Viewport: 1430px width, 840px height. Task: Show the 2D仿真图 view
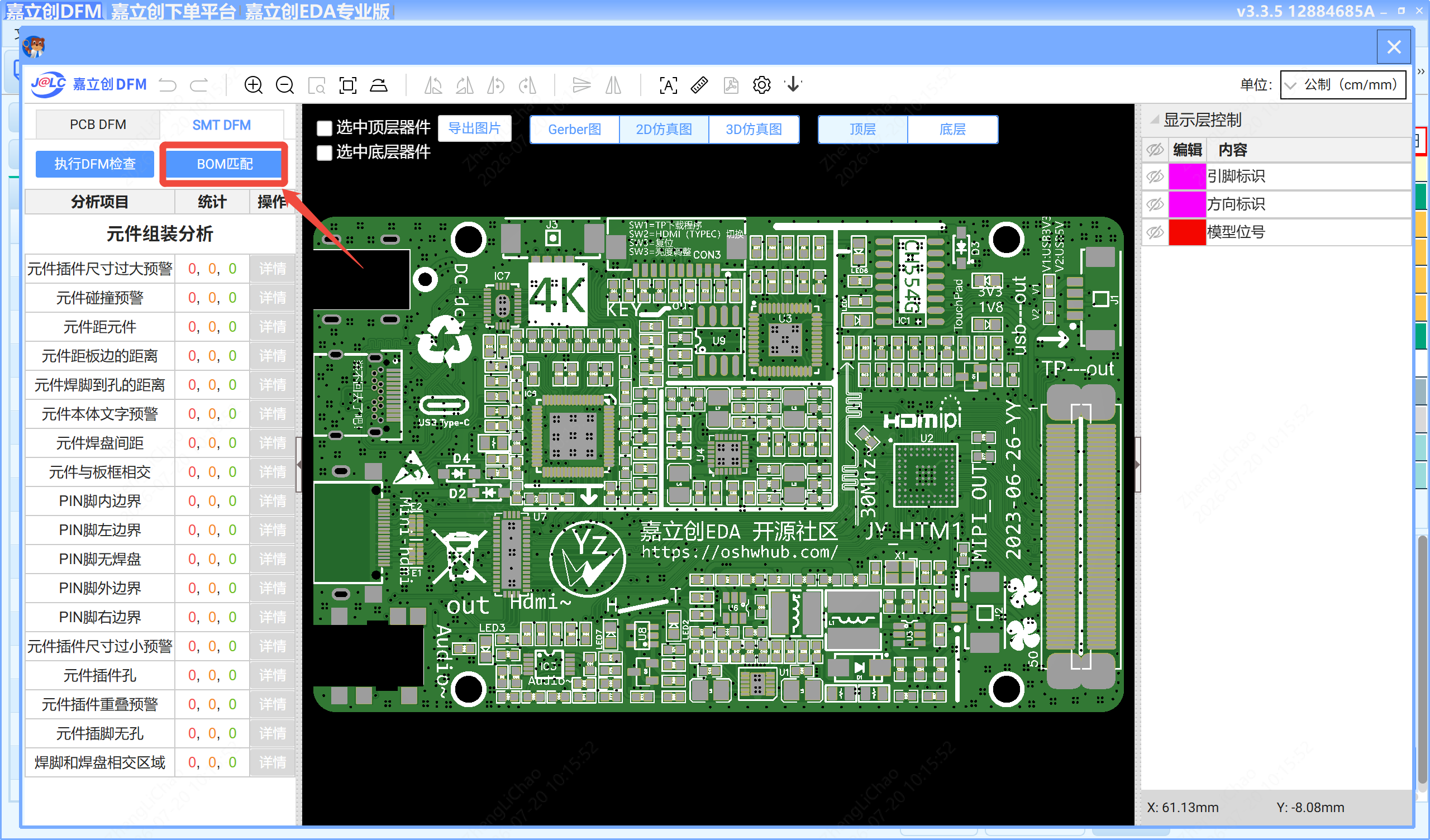(x=664, y=130)
